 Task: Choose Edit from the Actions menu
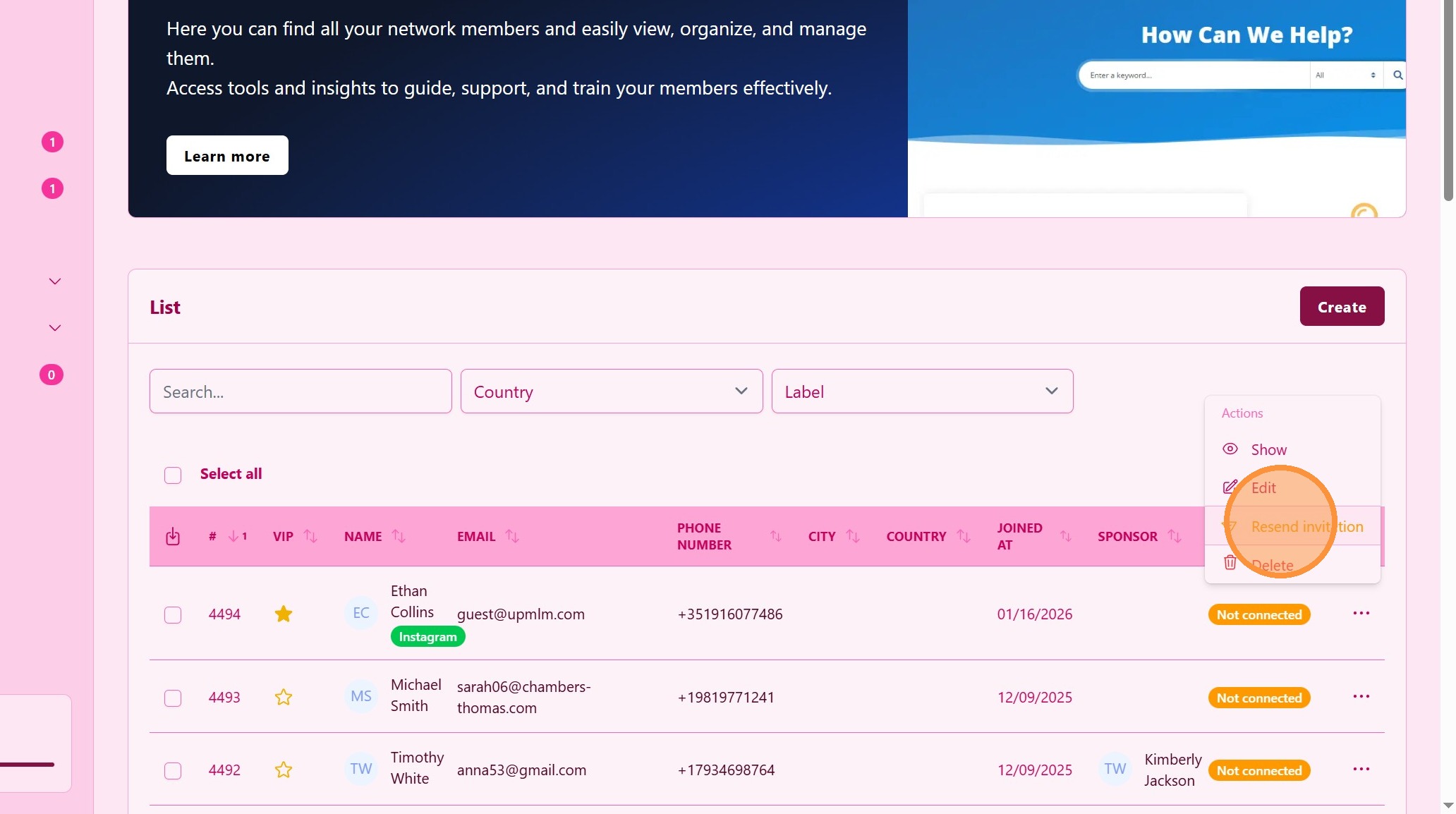click(x=1263, y=488)
